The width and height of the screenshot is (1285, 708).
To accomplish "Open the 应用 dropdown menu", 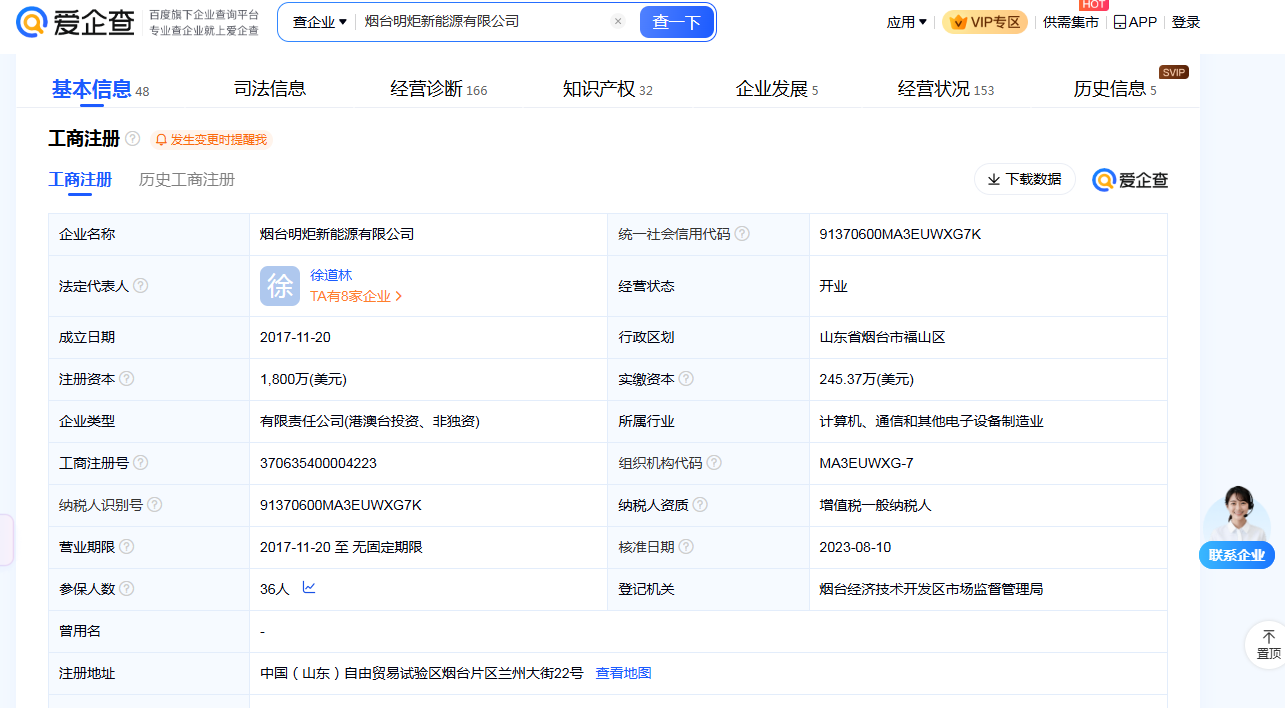I will 906,22.
